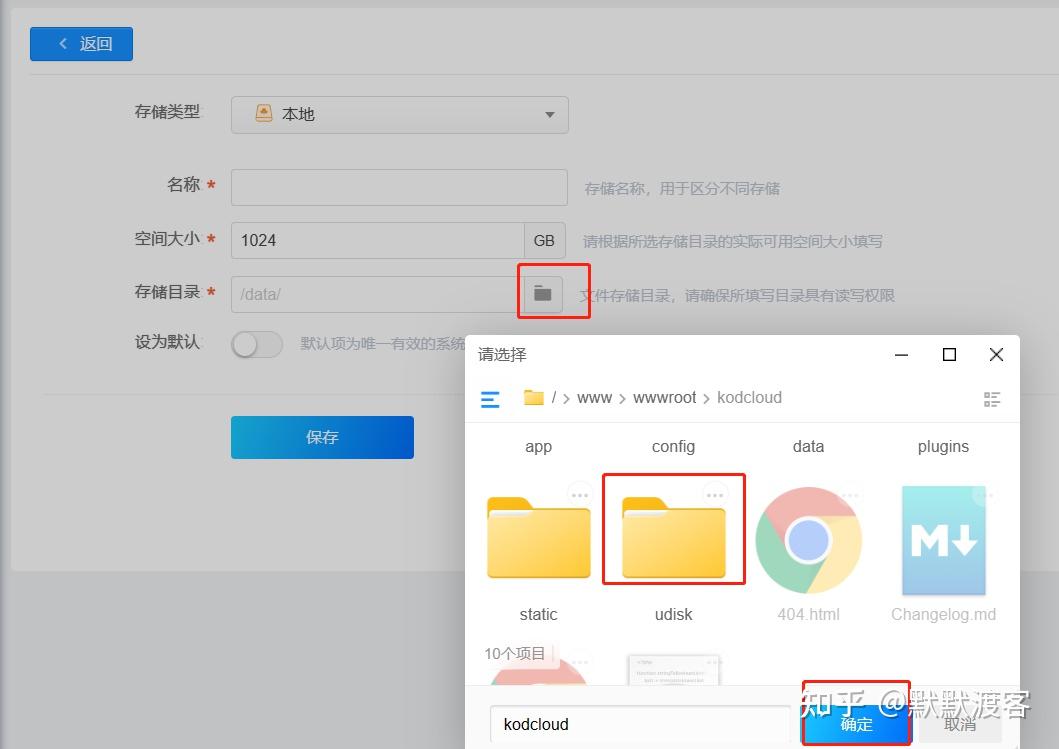Select the udisk folder thumbnail
Image resolution: width=1059 pixels, height=749 pixels.
[672, 540]
